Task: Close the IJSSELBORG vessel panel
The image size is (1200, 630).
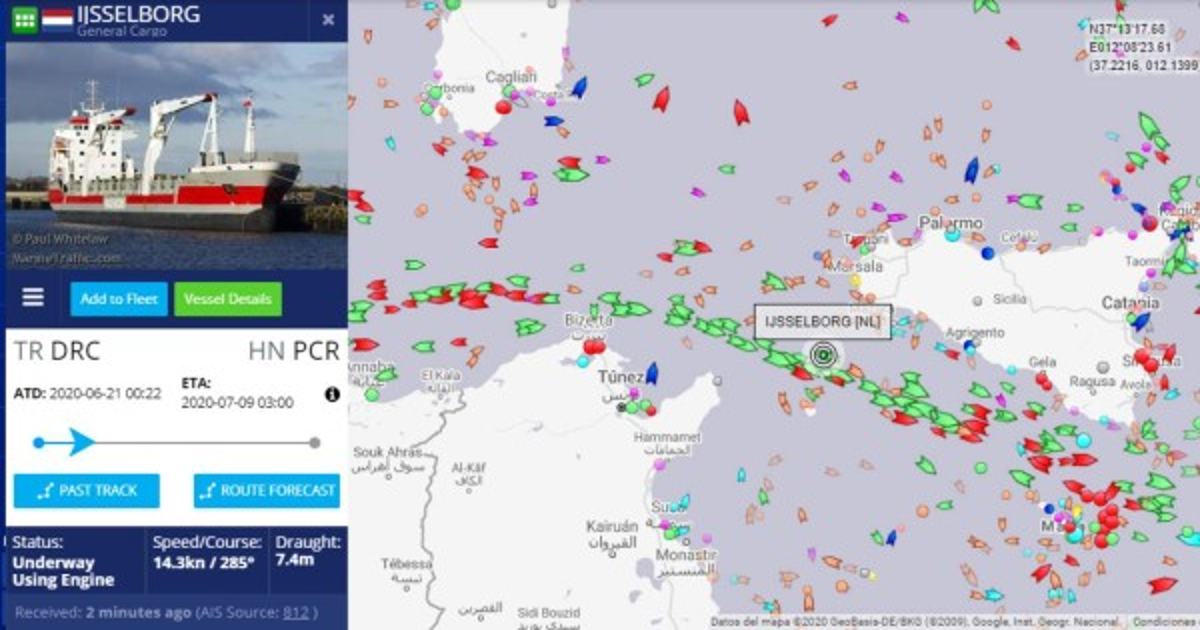Action: click(x=328, y=20)
